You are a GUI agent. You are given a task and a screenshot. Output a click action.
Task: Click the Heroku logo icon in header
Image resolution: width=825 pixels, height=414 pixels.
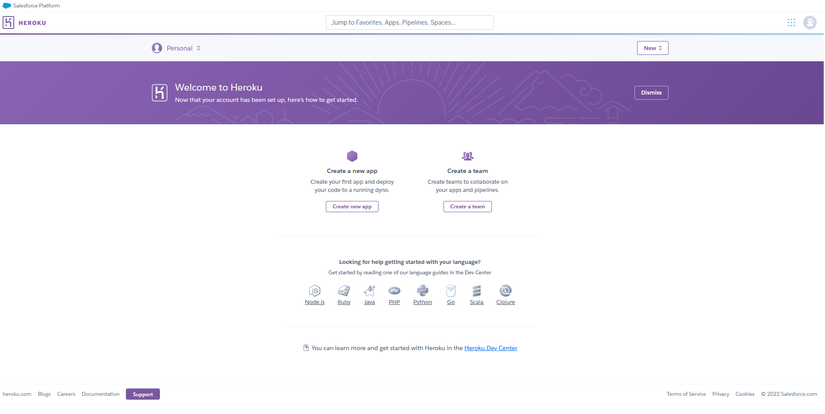[8, 23]
